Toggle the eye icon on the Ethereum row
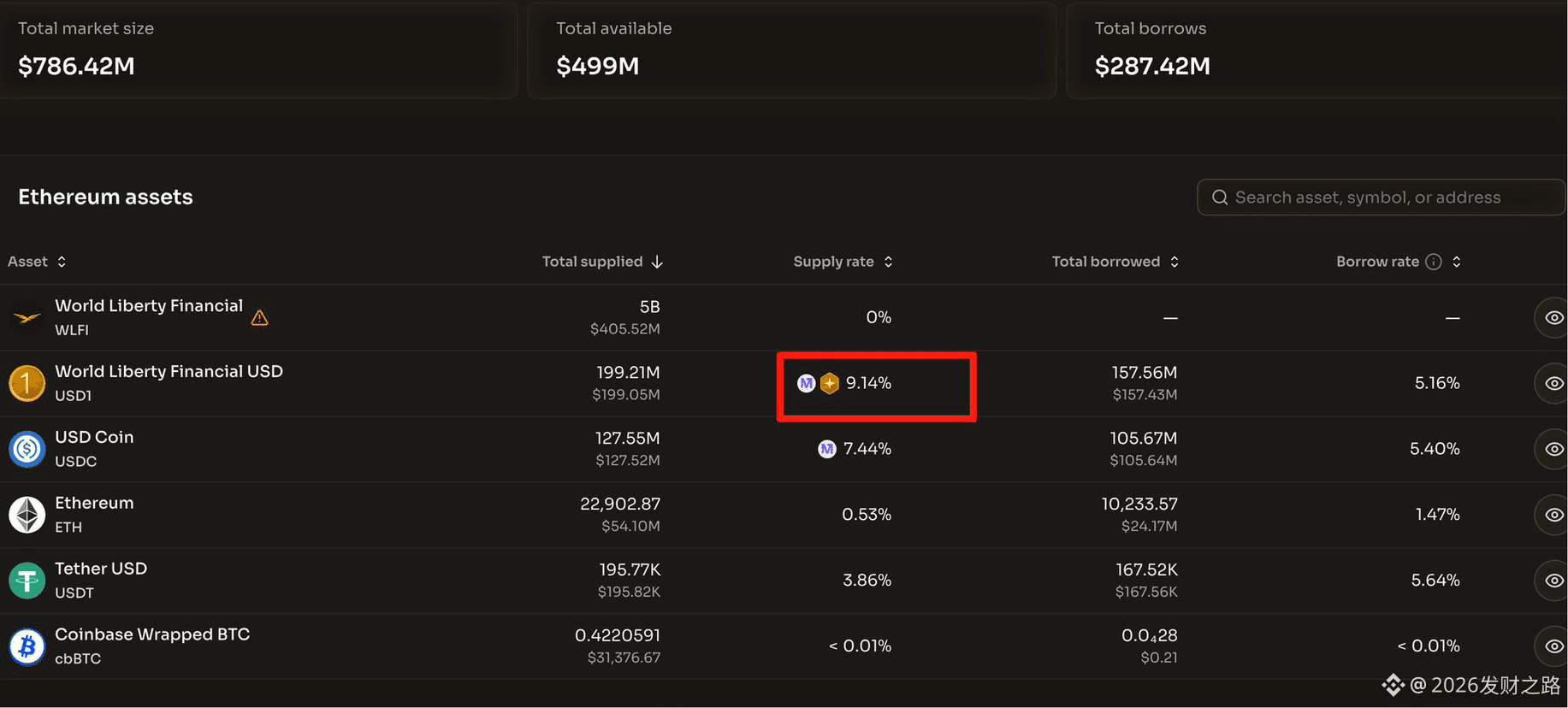Screen dimensions: 1568x708 (x=1553, y=515)
